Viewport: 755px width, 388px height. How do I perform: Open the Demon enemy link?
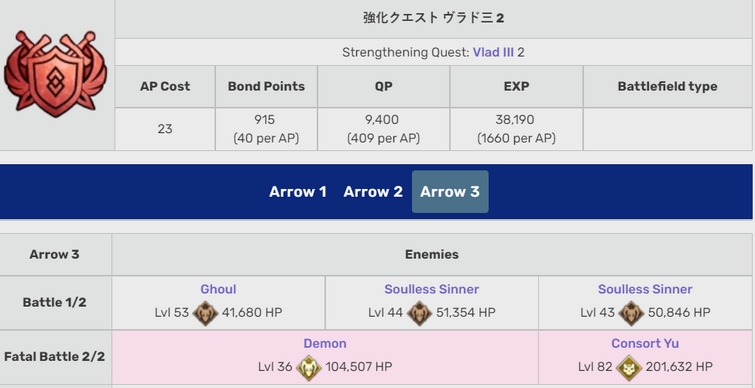pyautogui.click(x=325, y=344)
